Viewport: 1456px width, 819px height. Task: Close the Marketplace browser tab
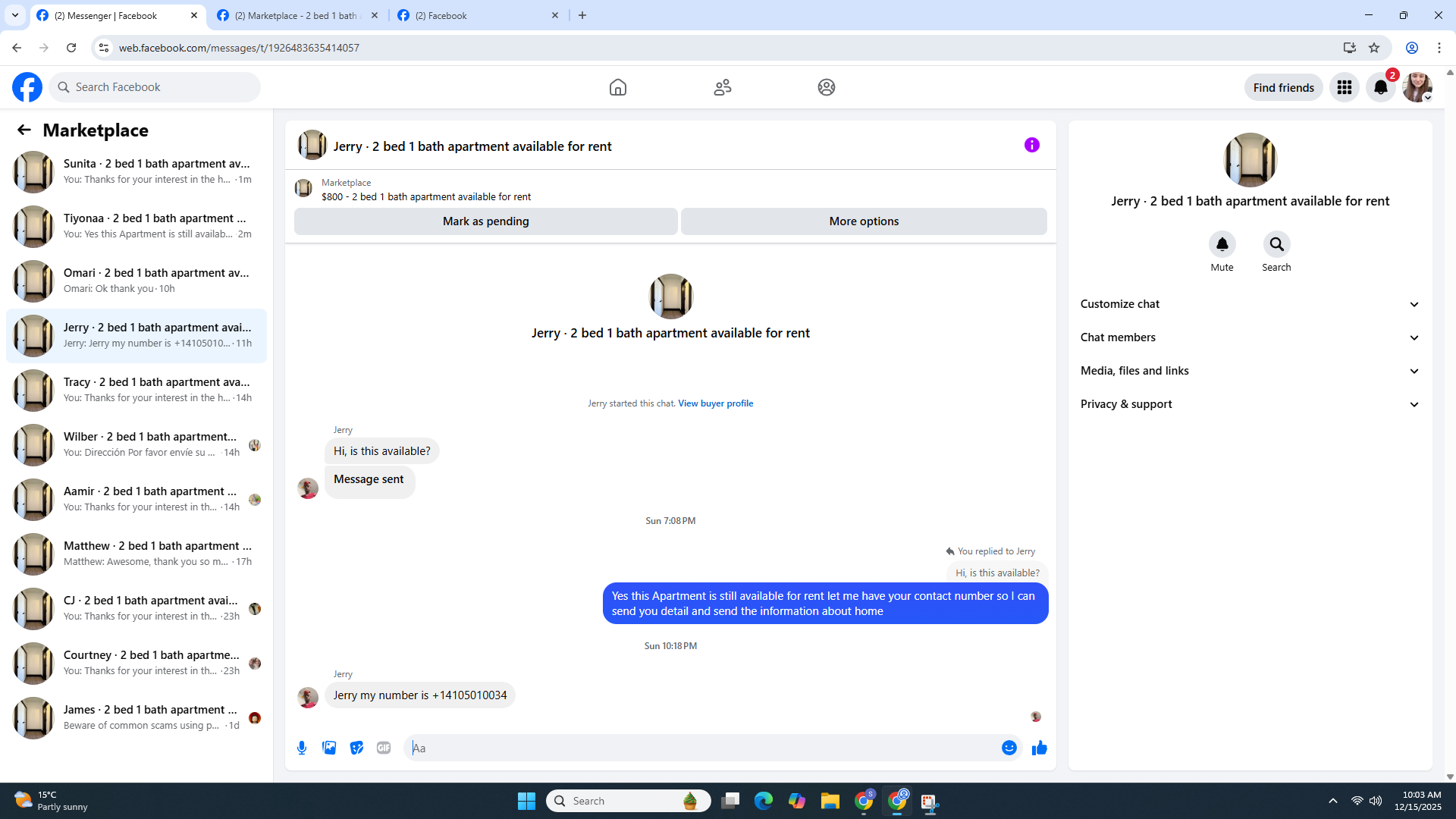(x=375, y=15)
